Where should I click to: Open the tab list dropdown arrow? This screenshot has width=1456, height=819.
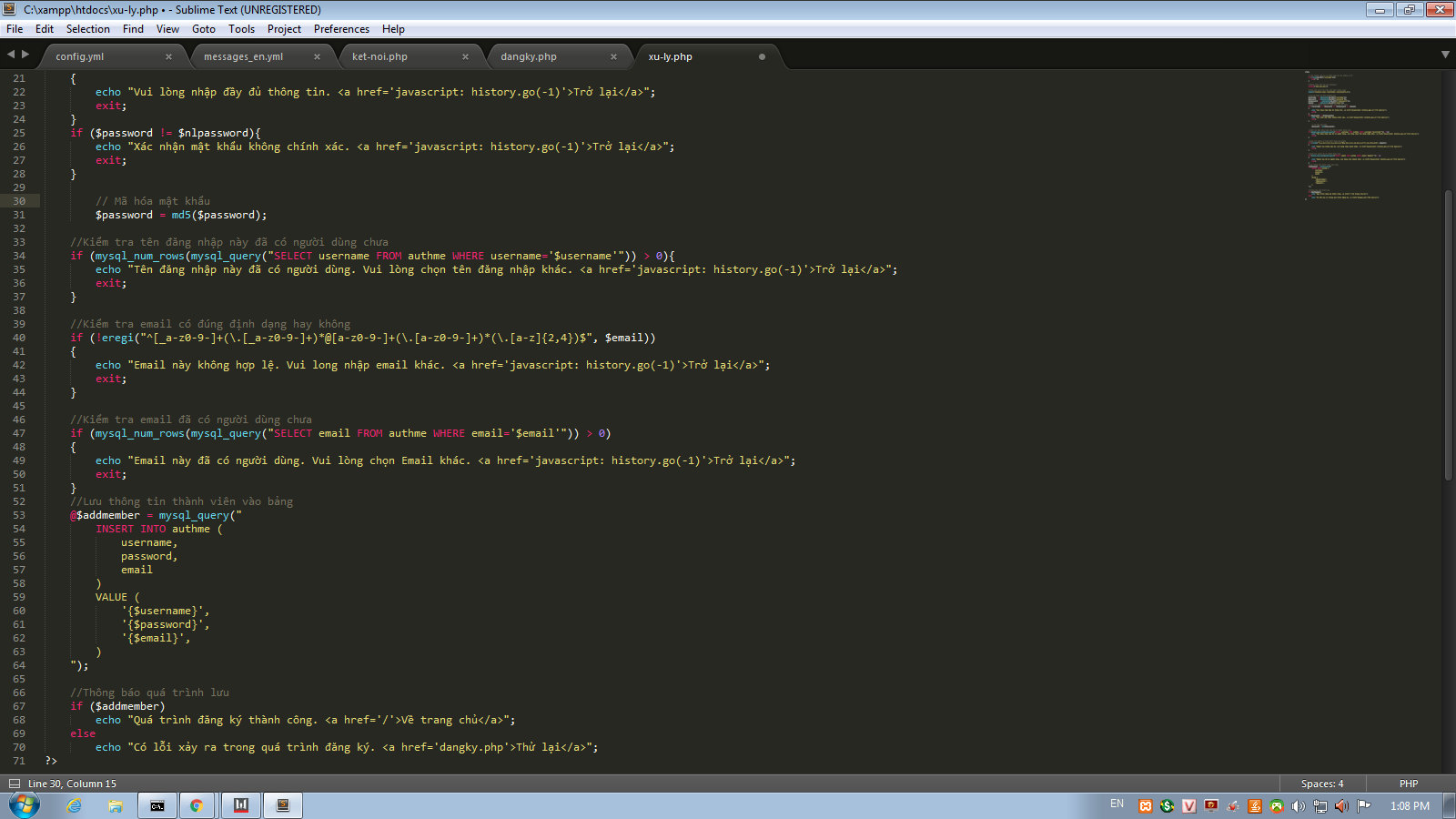point(1445,55)
